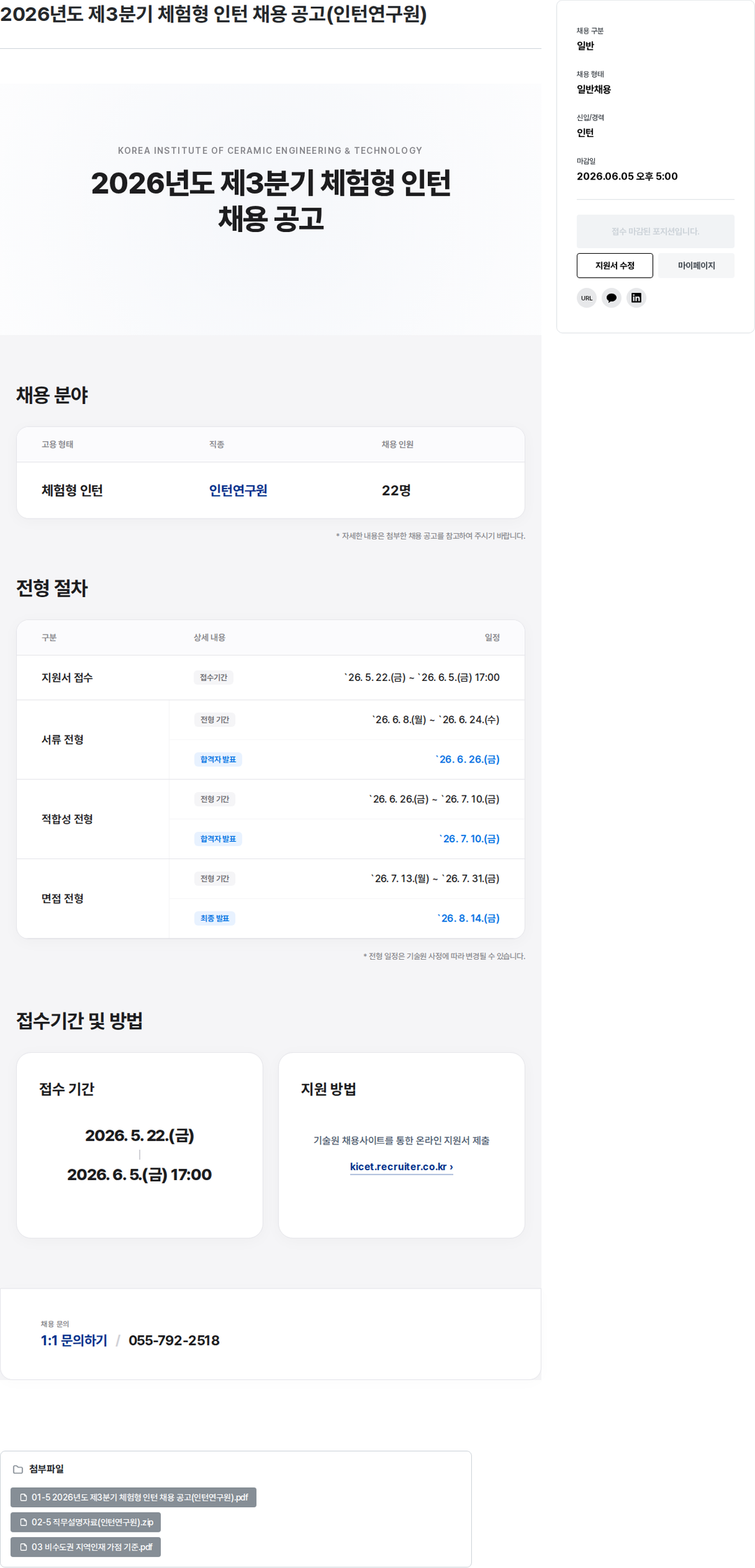This screenshot has height=1568, width=755.
Task: Click the 2026. 5. 22.(금) start date
Action: [140, 1135]
